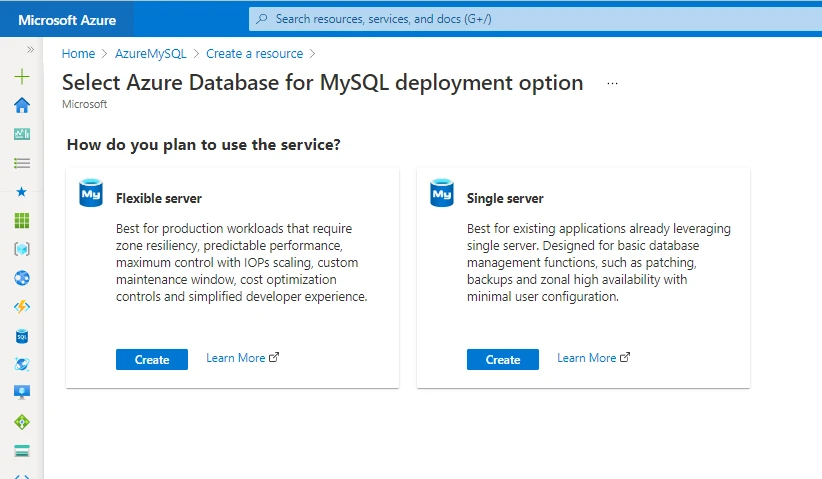Click the Single server card heading

click(x=505, y=198)
